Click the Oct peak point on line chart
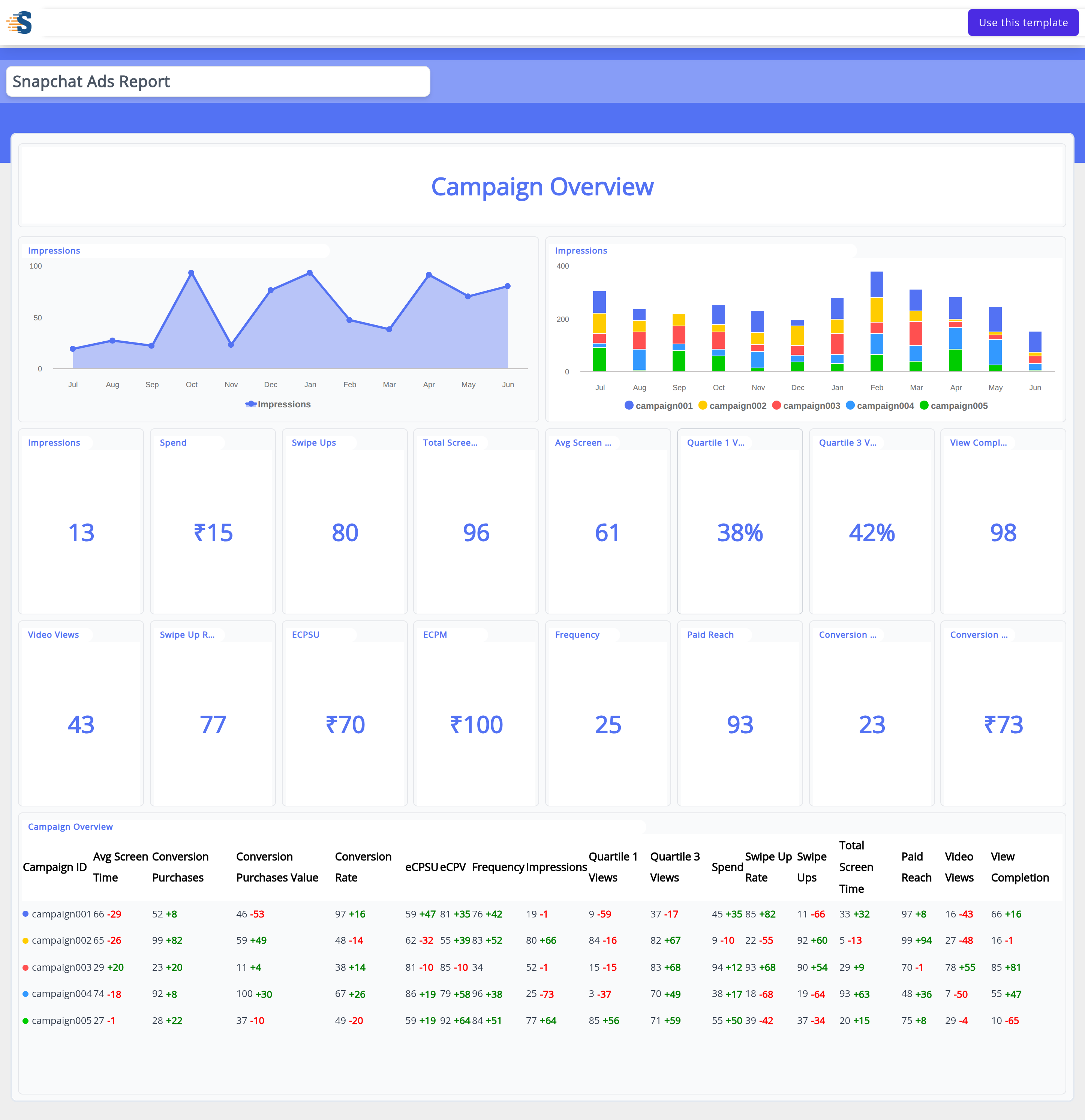The width and height of the screenshot is (1085, 1120). (191, 273)
